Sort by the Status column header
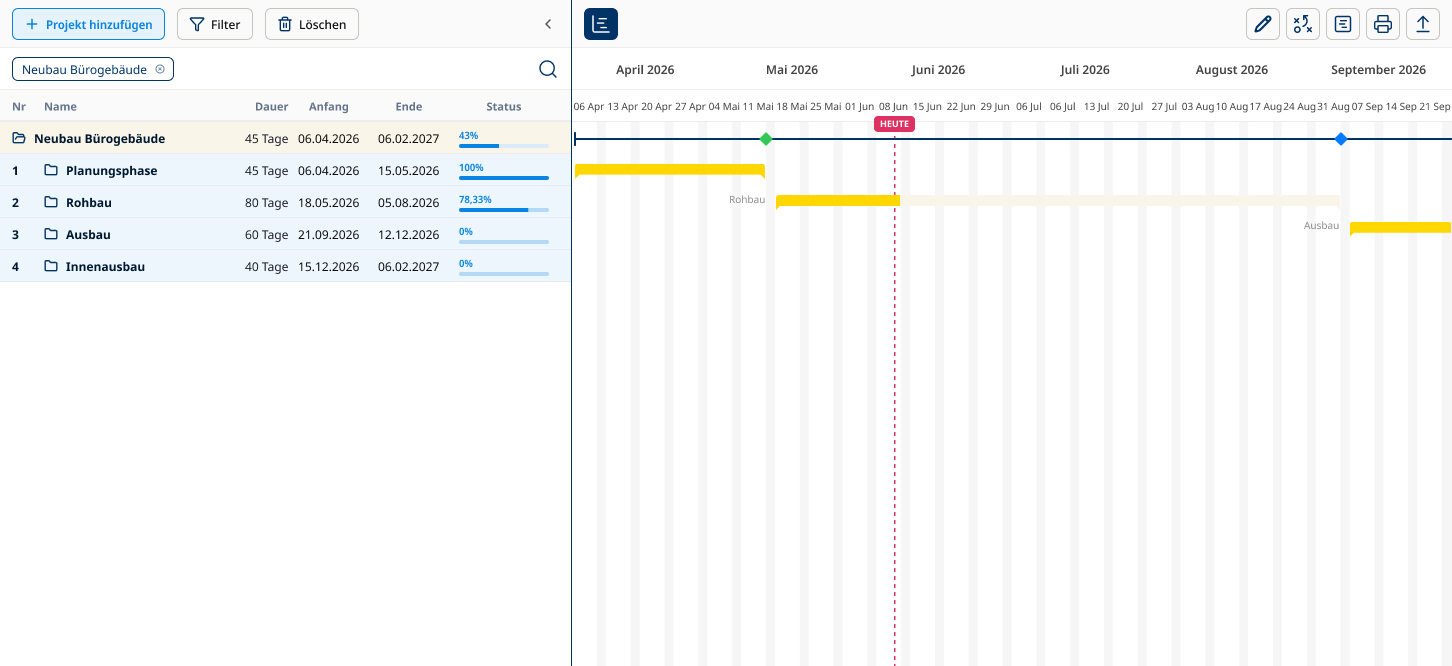Image resolution: width=1452 pixels, height=666 pixels. (x=504, y=107)
